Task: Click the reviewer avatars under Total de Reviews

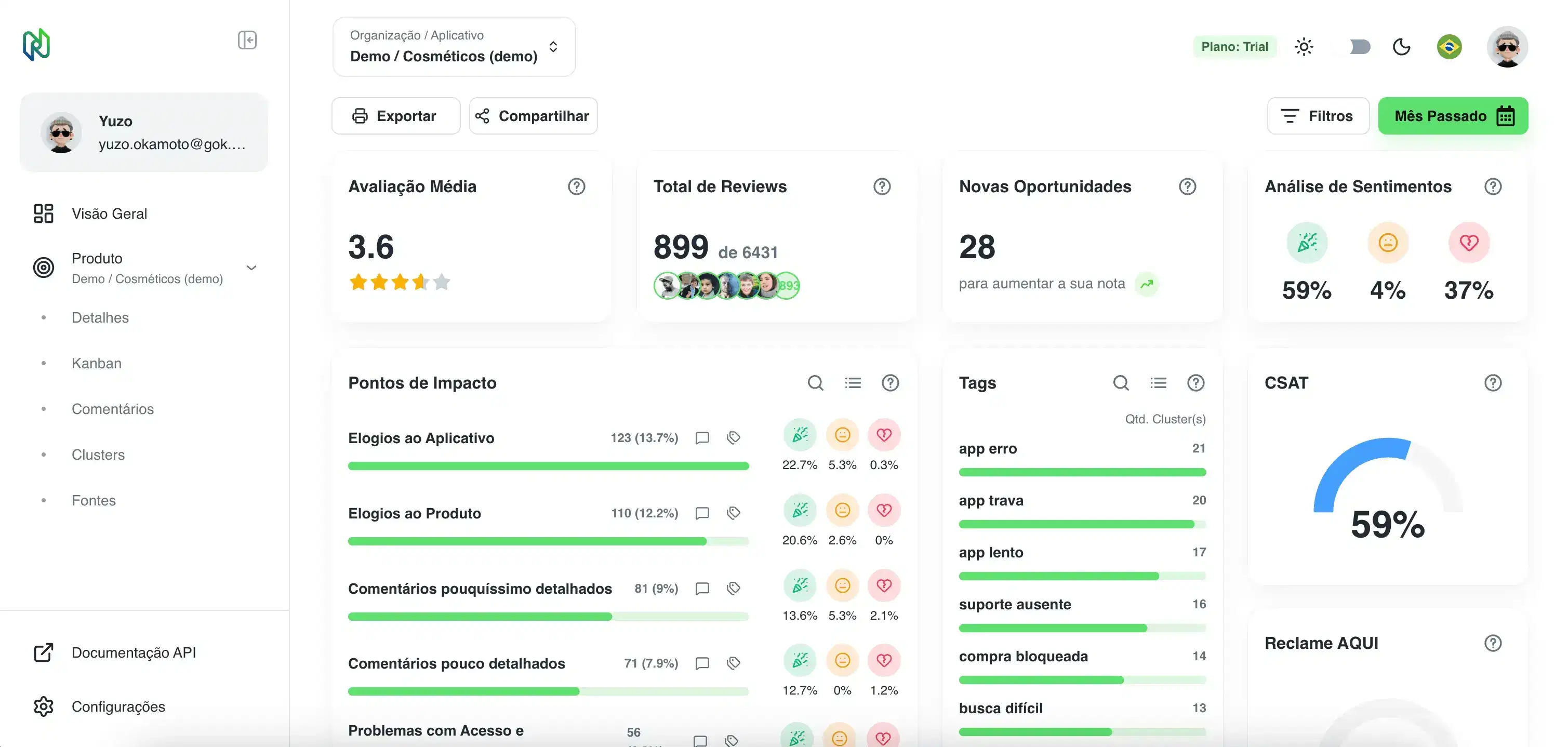Action: [x=726, y=286]
